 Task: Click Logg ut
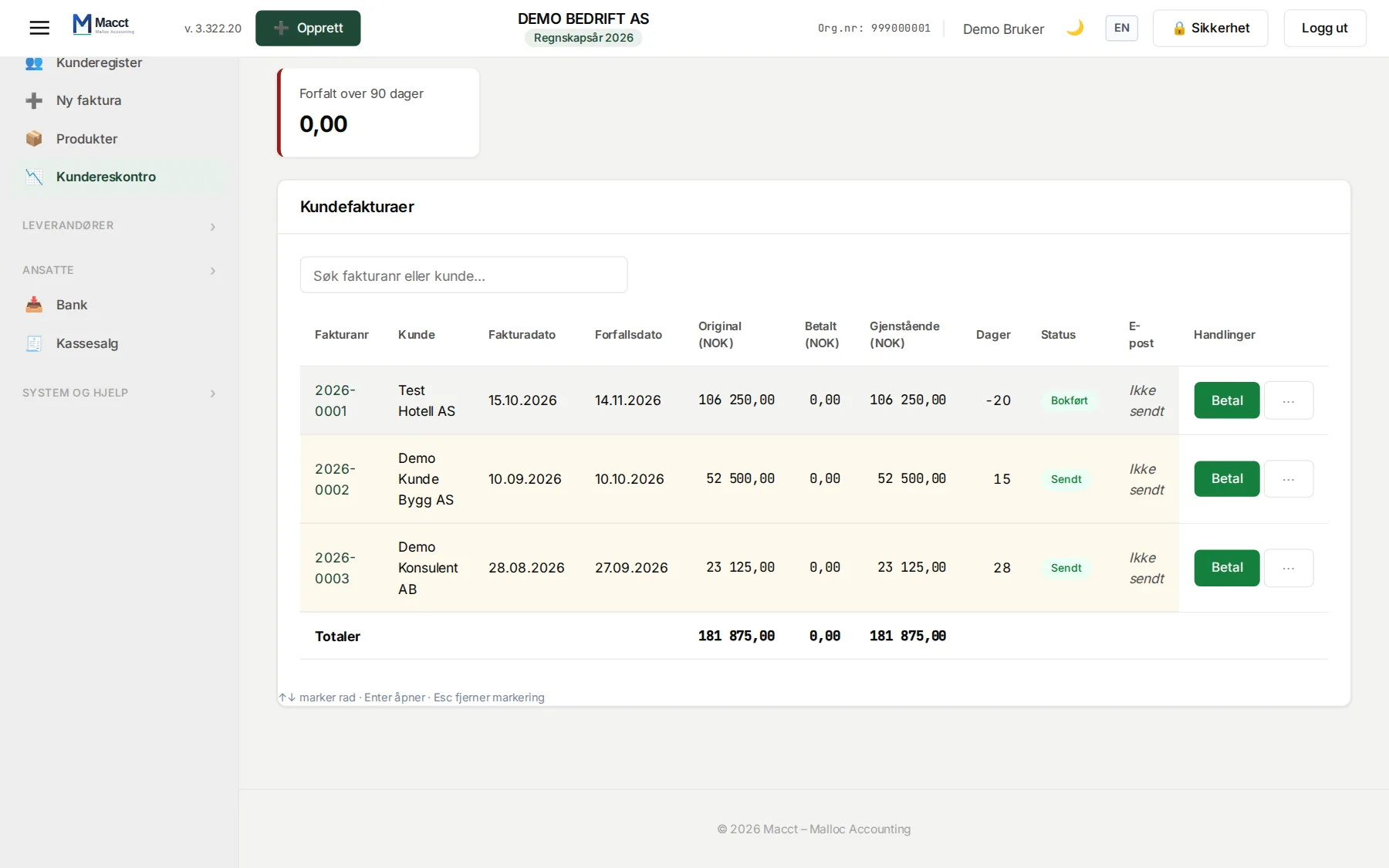[x=1324, y=28]
